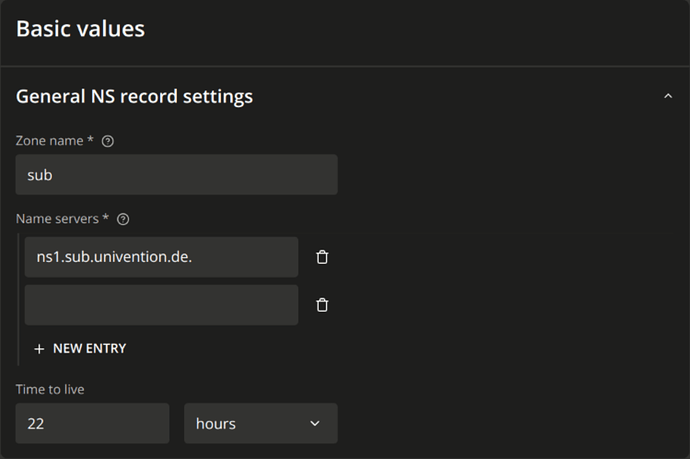Collapse the General NS record settings section
Viewport: 690px width, 459px height.
[667, 96]
